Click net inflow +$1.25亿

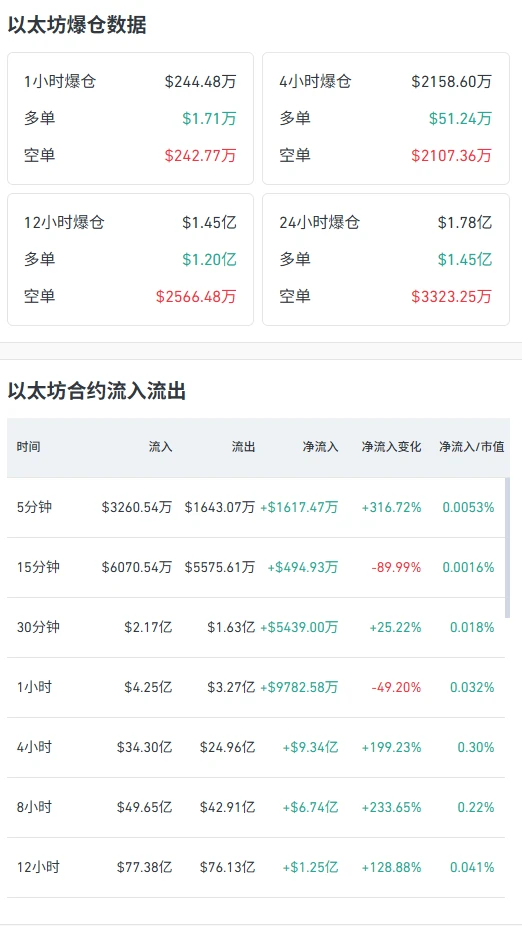point(311,868)
